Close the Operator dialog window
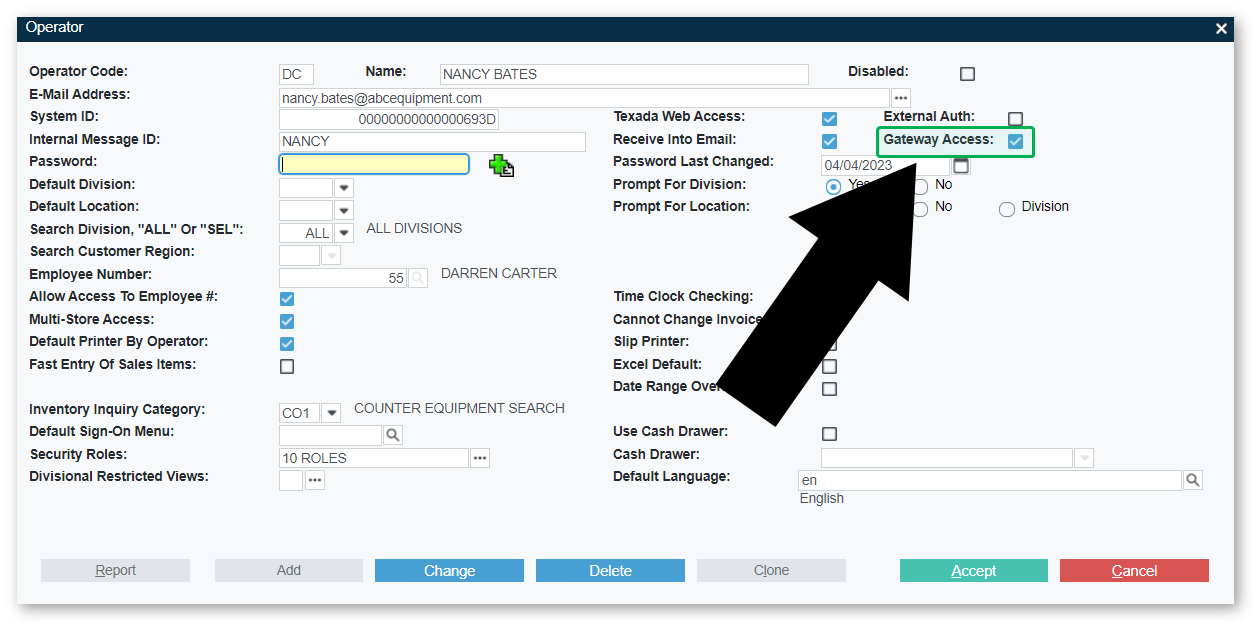This screenshot has height=630, width=1260. tap(1221, 29)
